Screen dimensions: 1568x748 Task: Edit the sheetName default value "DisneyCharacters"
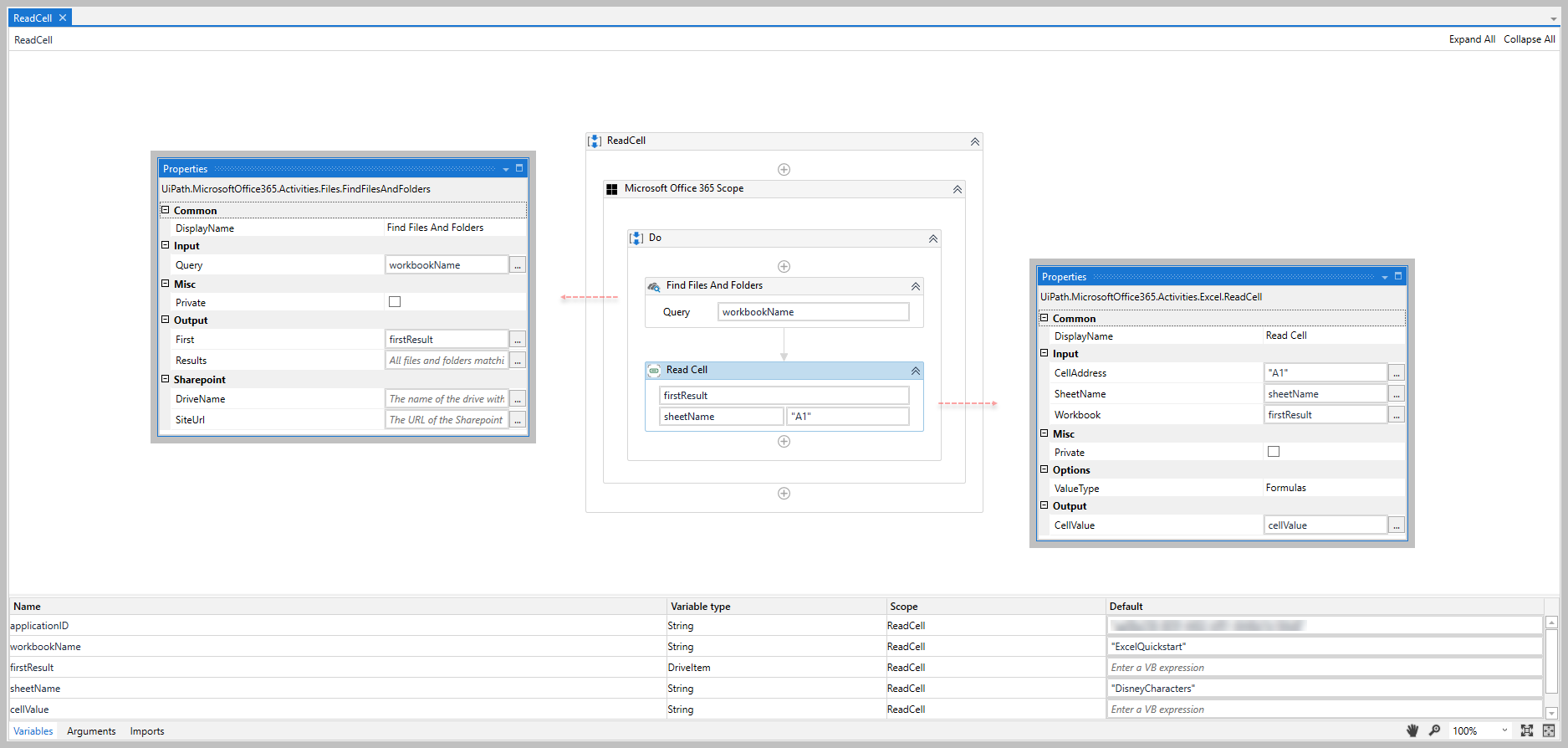1325,689
